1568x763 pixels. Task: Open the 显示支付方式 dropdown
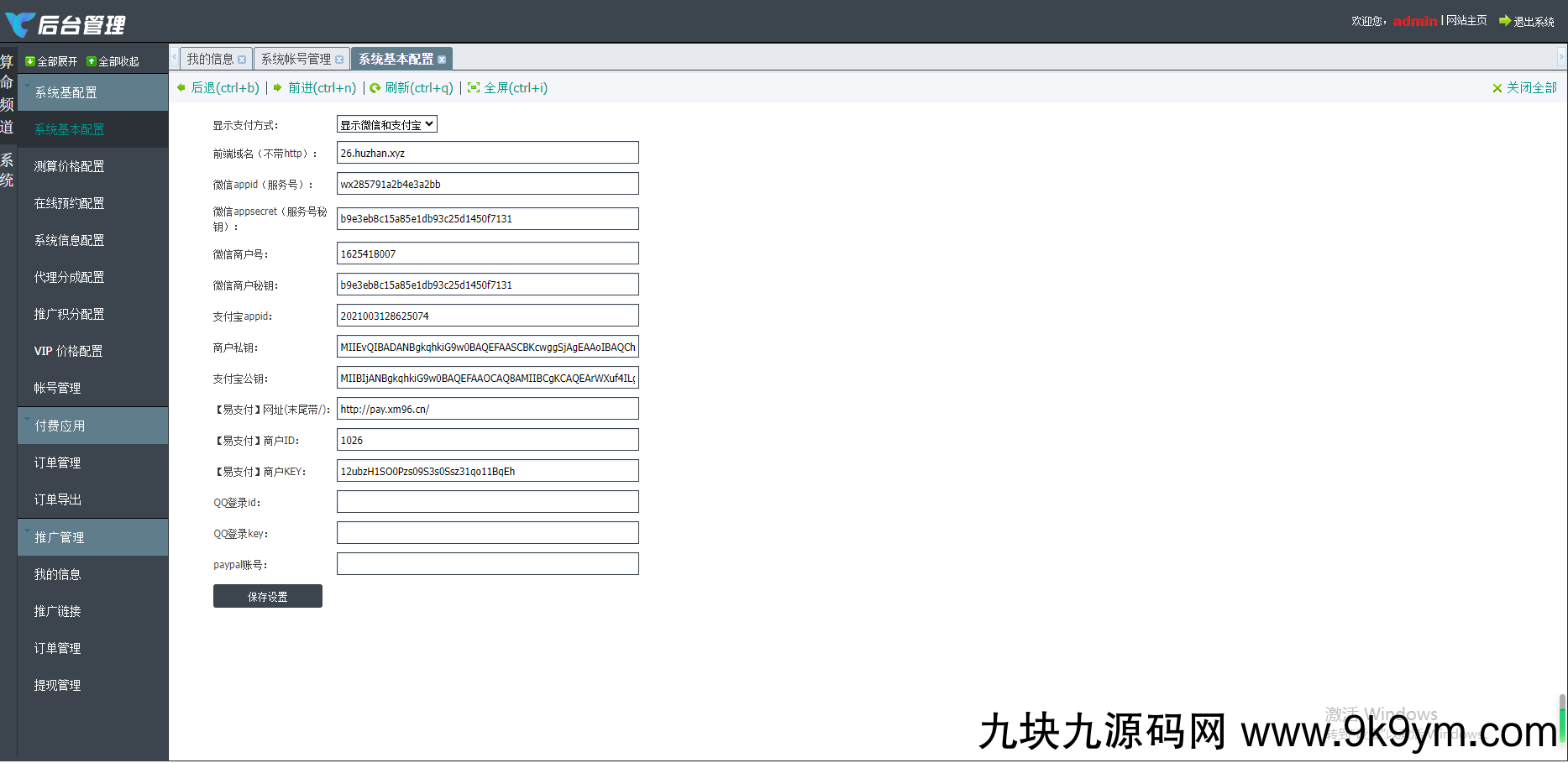click(x=387, y=124)
